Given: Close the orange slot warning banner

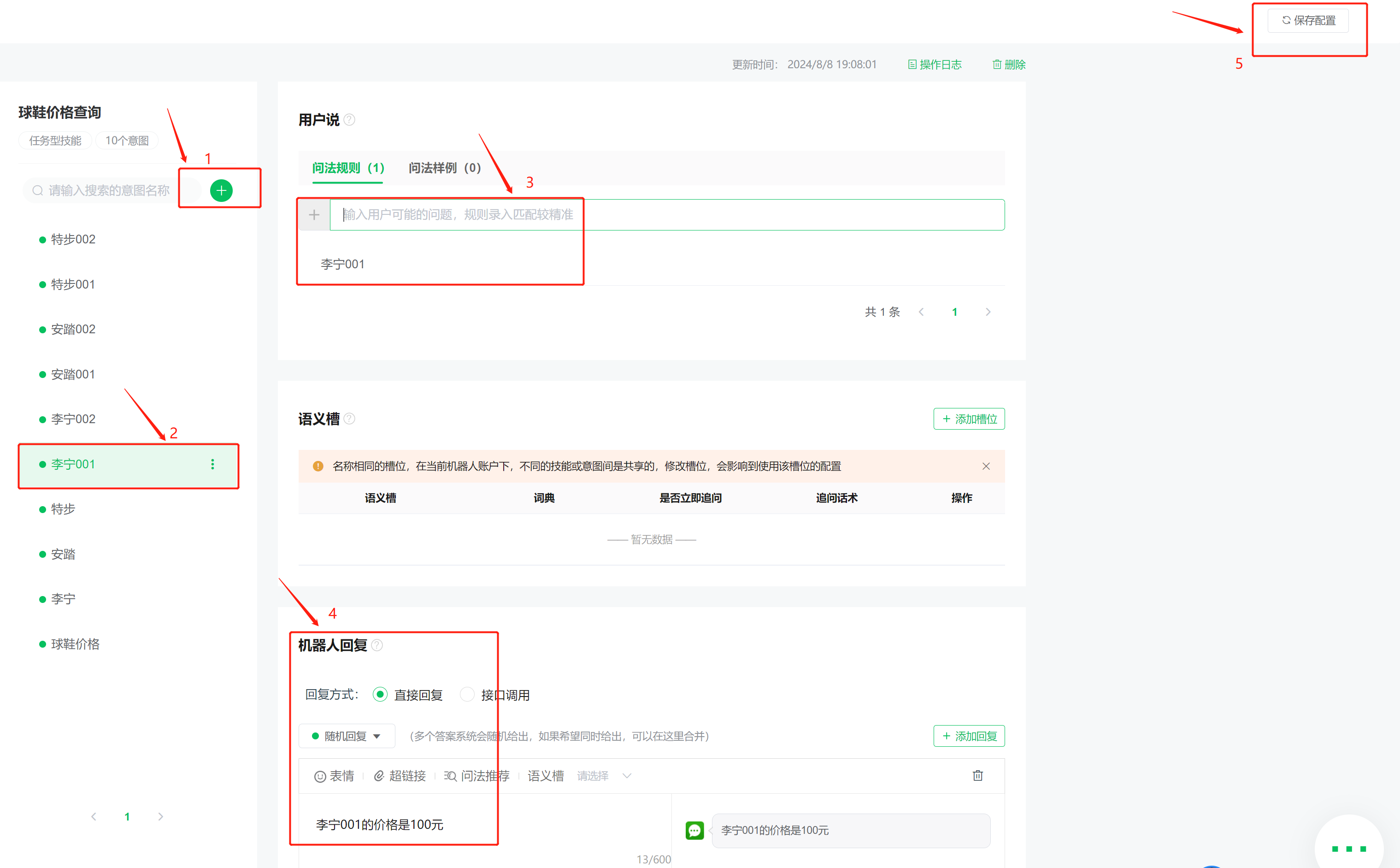Looking at the screenshot, I should click(986, 466).
